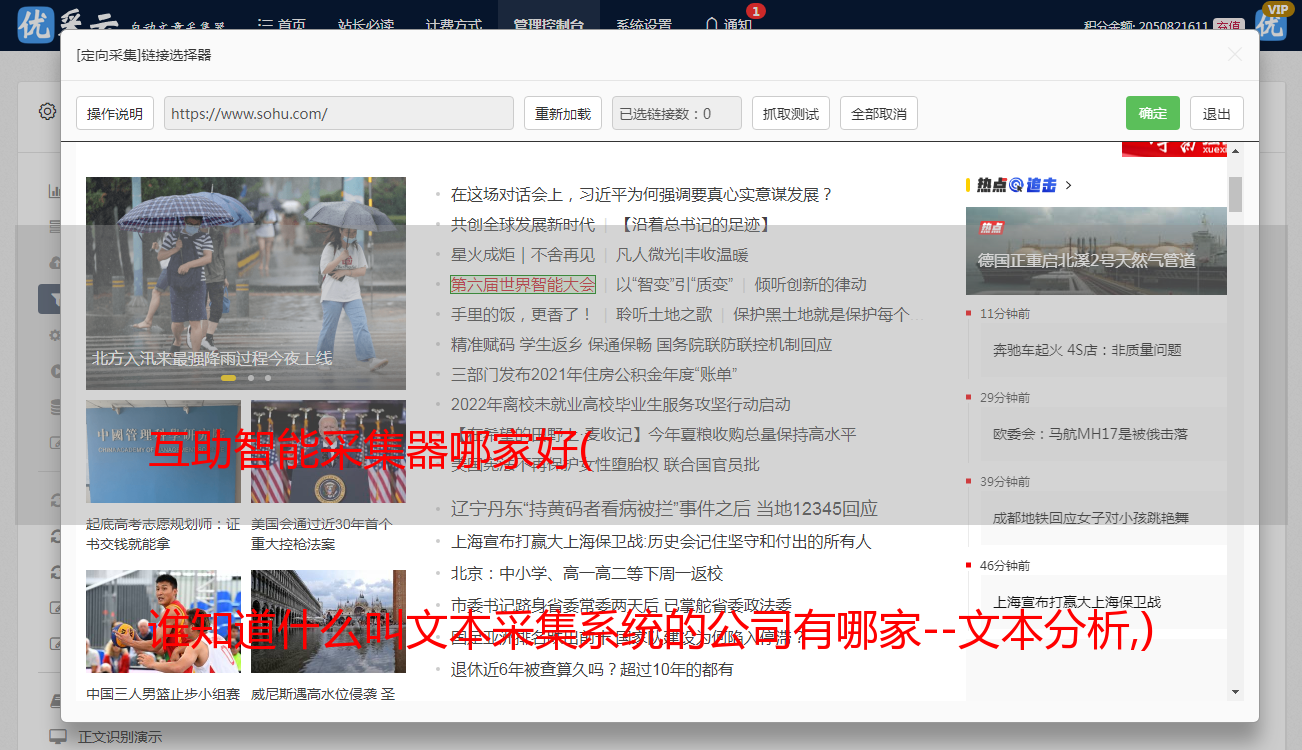Click the 正文识别演示 monitor icon

(58, 737)
